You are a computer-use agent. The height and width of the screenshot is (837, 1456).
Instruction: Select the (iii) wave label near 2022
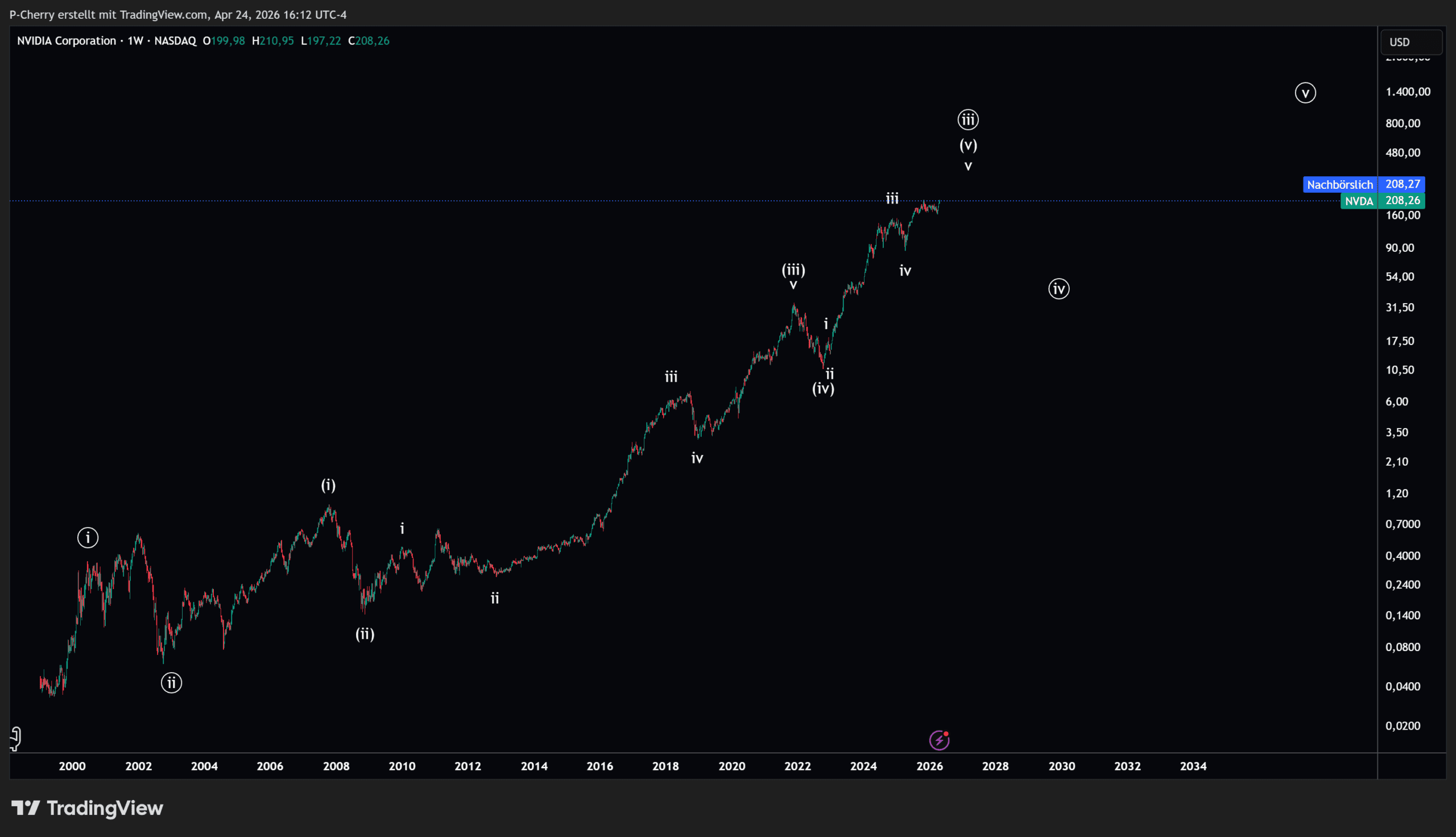coord(793,269)
